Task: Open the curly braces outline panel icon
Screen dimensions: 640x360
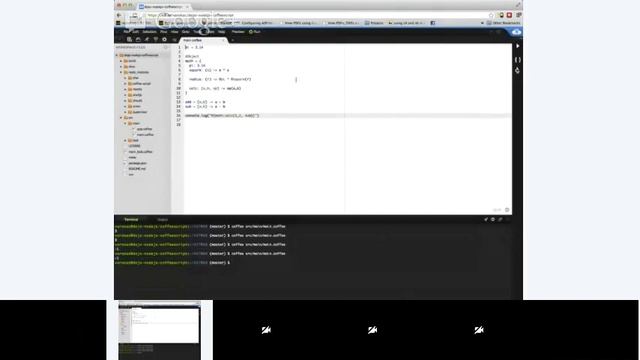Action: click(518, 60)
